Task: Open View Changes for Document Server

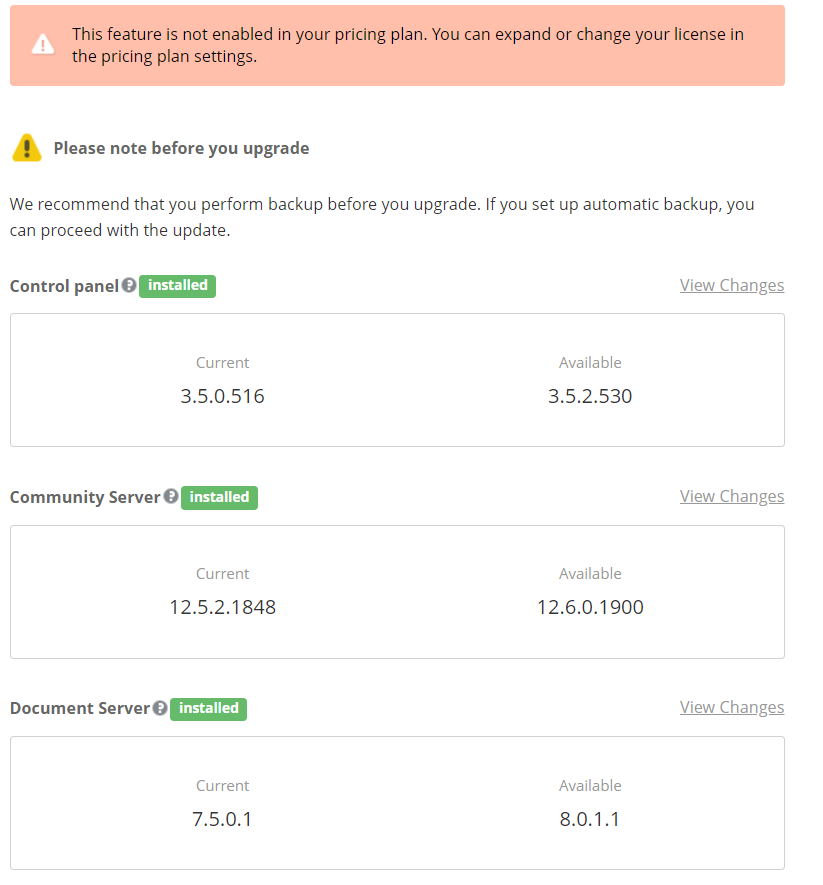Action: point(732,708)
